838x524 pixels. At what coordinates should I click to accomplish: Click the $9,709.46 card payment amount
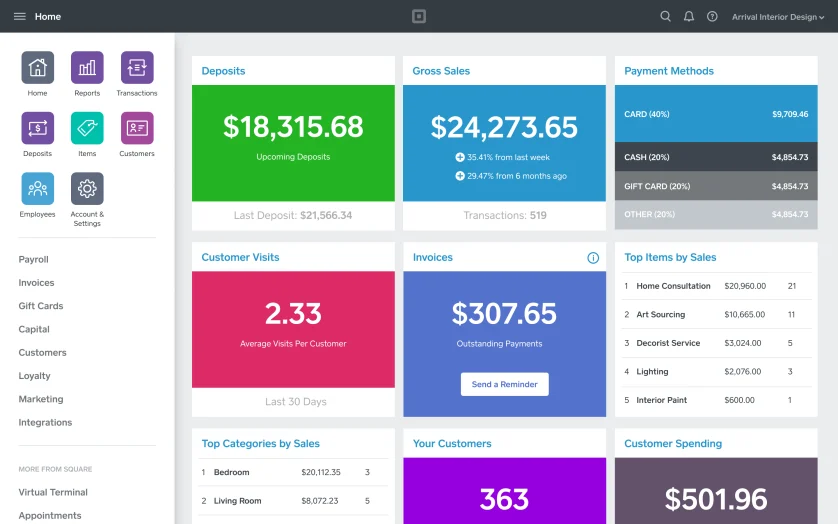[x=790, y=114]
